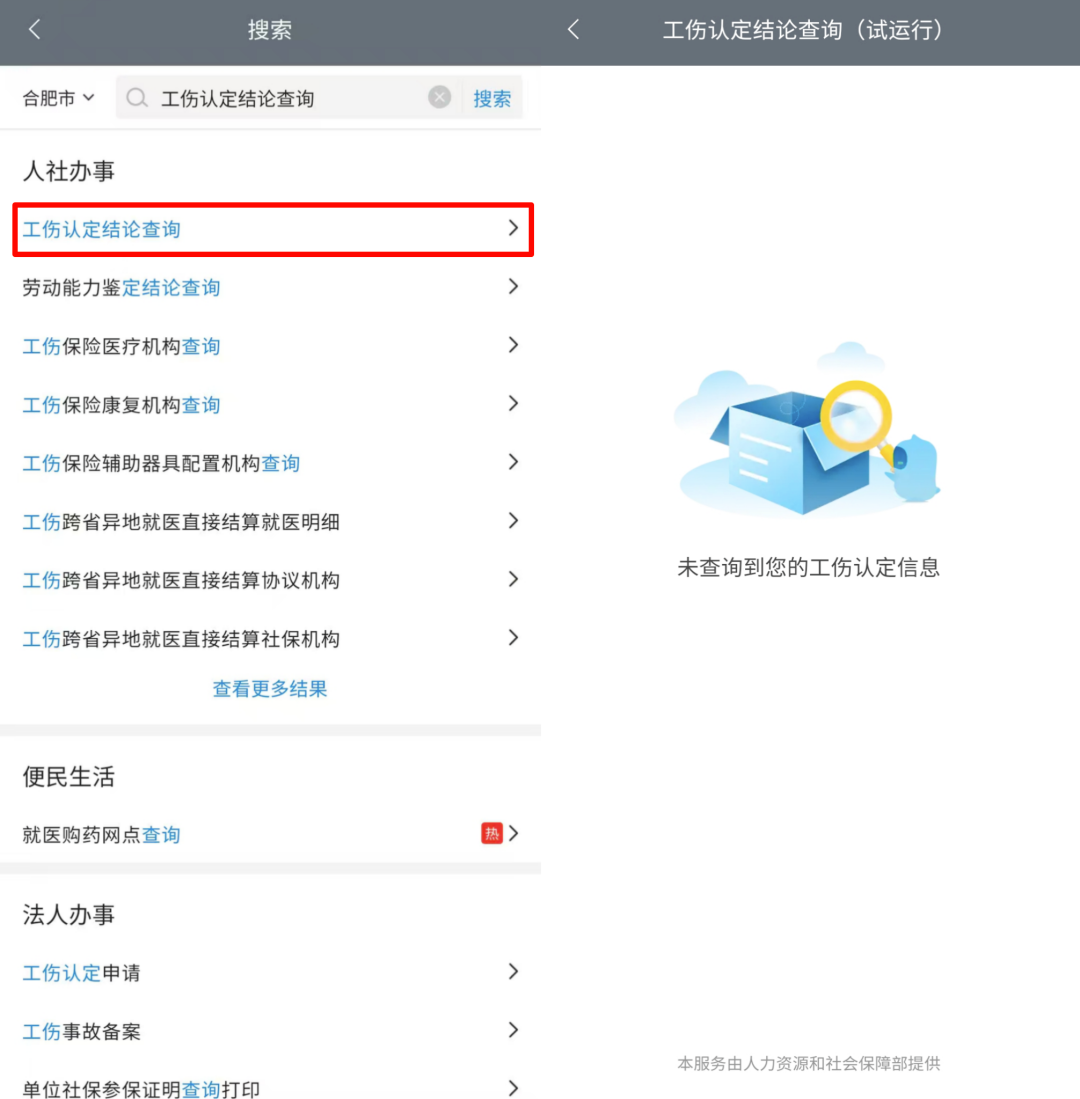1080x1099 pixels.
Task: Go back from 工伤认定结论查询（试运行） screen
Action: 573,29
